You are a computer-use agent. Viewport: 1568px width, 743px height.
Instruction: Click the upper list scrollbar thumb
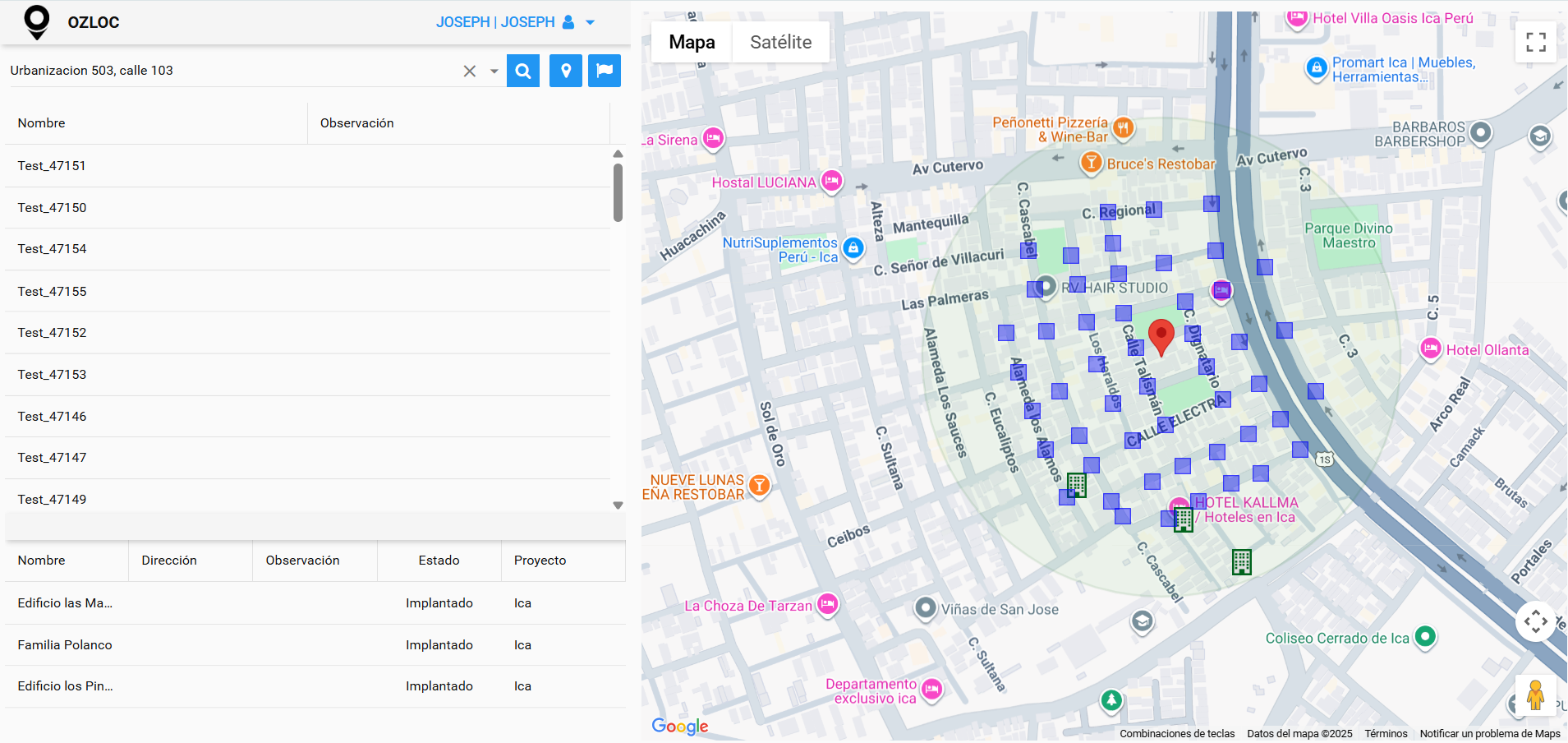(618, 192)
